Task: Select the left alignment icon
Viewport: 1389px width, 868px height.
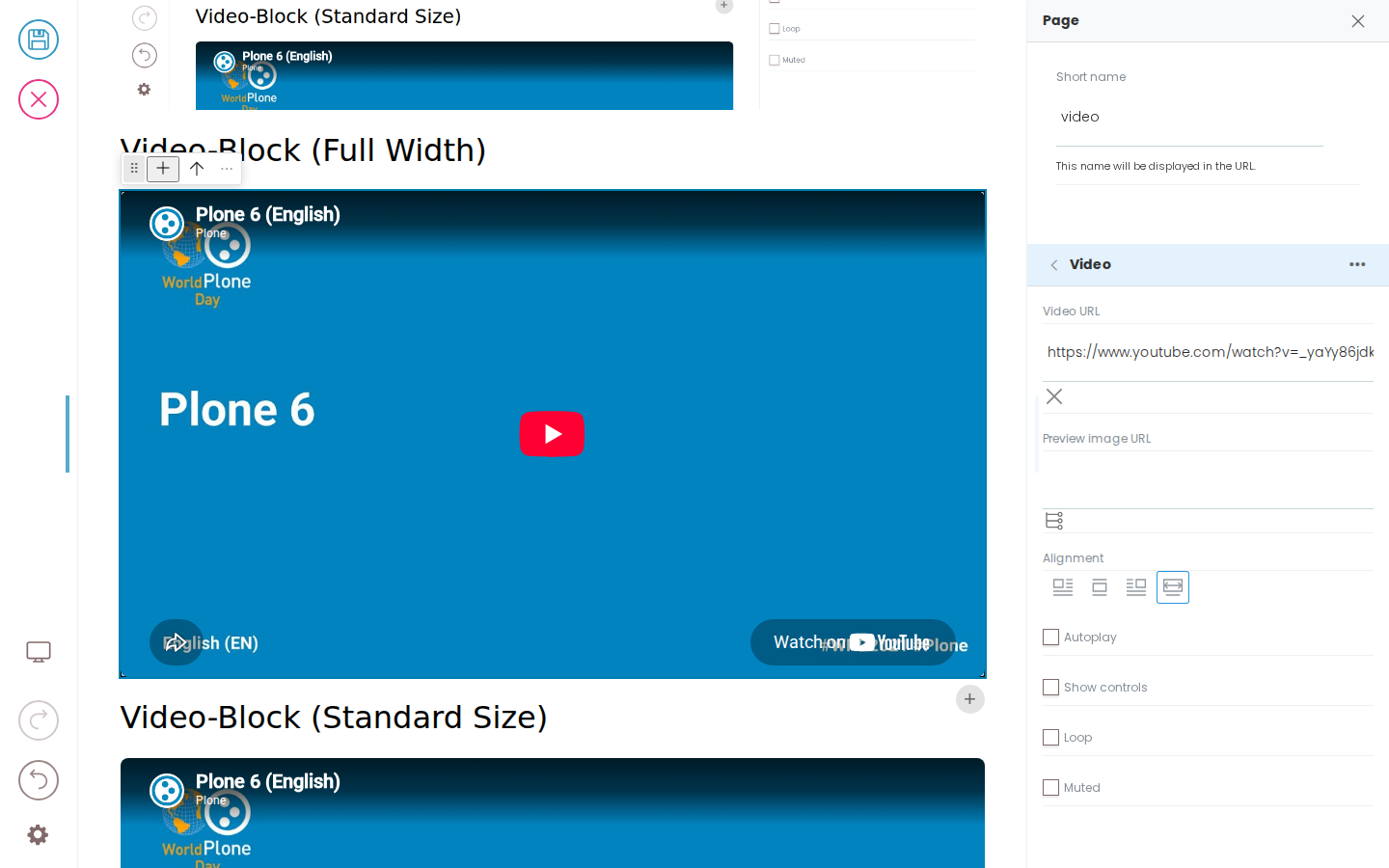Action: tap(1063, 587)
